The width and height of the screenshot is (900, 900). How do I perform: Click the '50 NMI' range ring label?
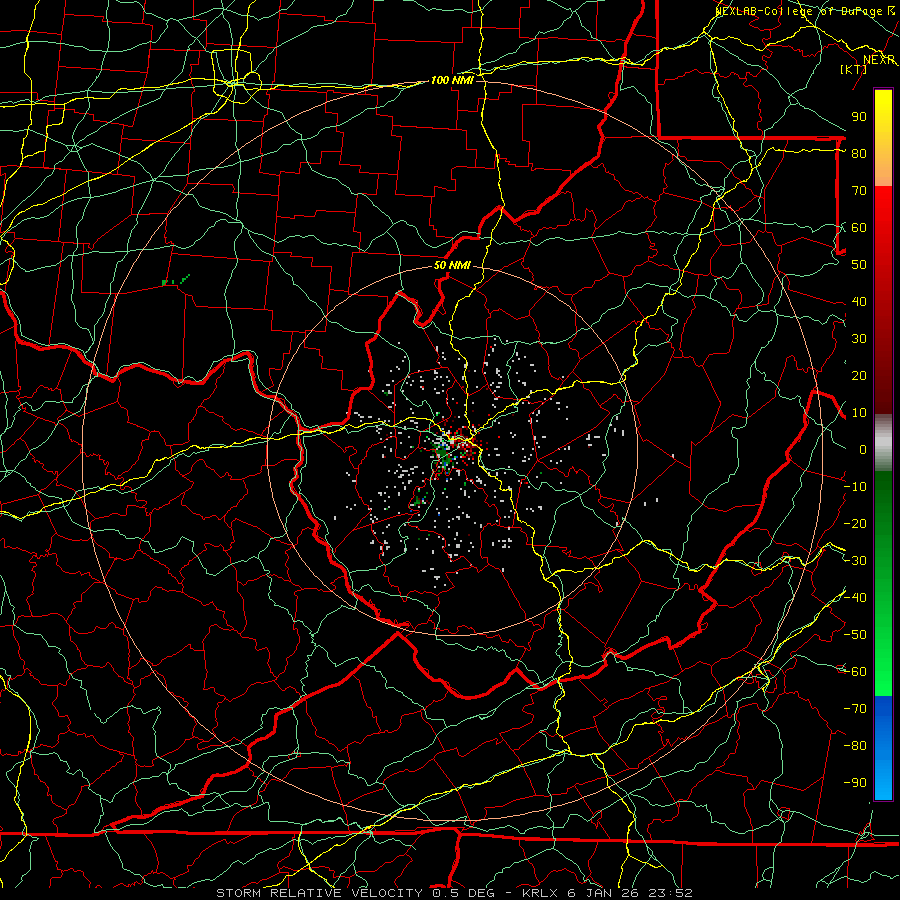[452, 265]
